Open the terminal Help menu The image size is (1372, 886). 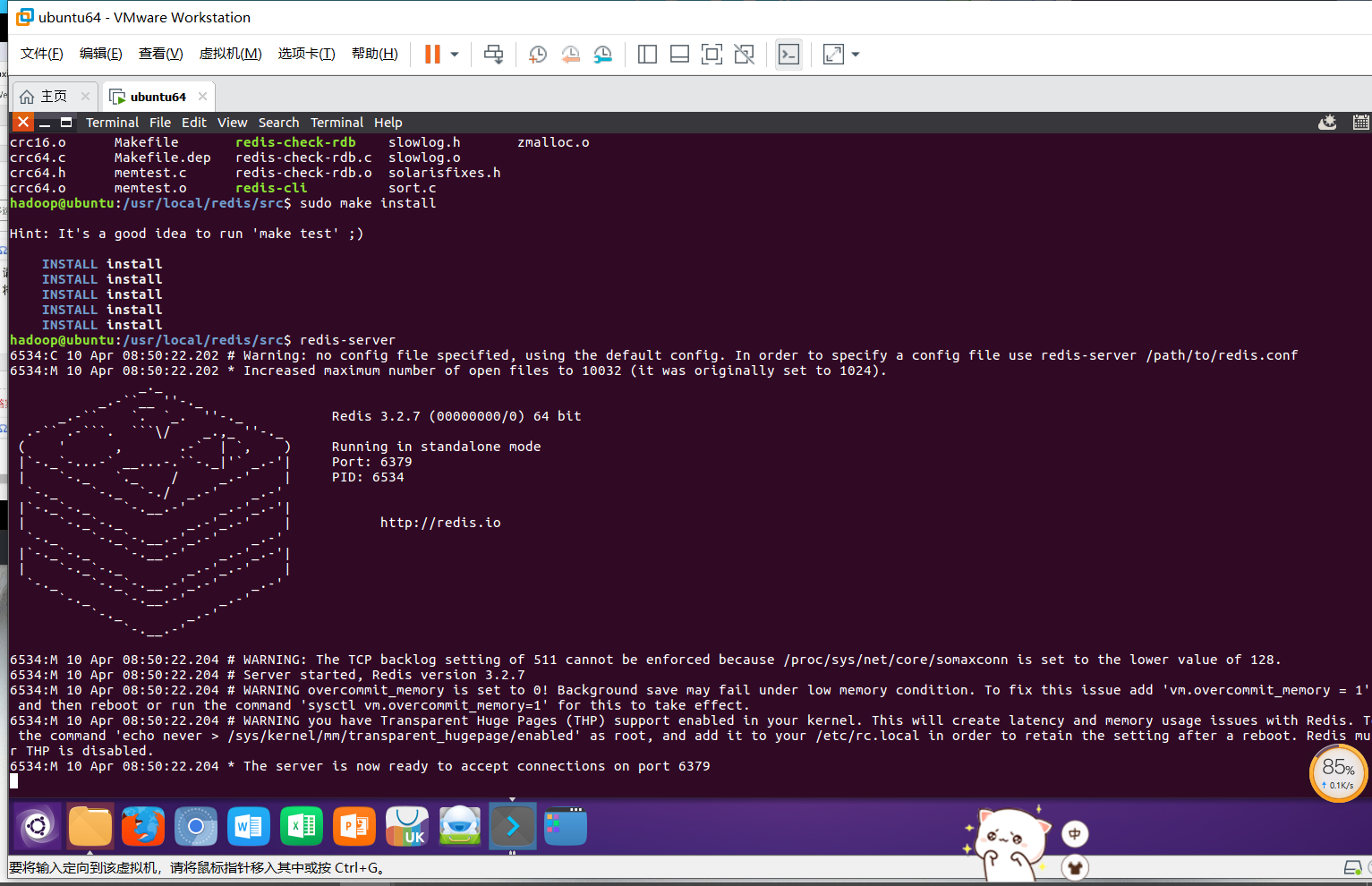[388, 123]
